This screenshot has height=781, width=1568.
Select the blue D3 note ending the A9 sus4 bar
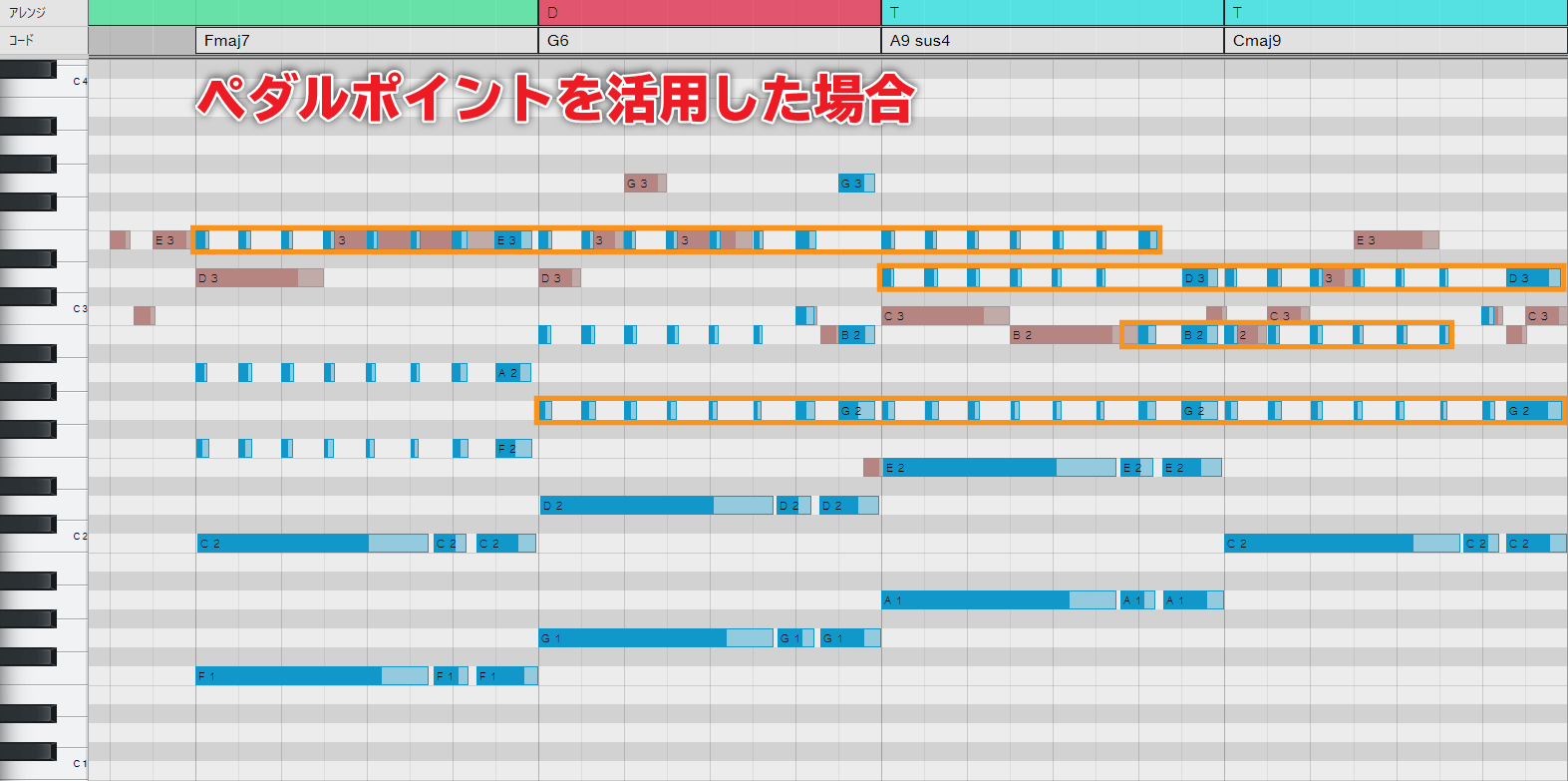(1199, 278)
